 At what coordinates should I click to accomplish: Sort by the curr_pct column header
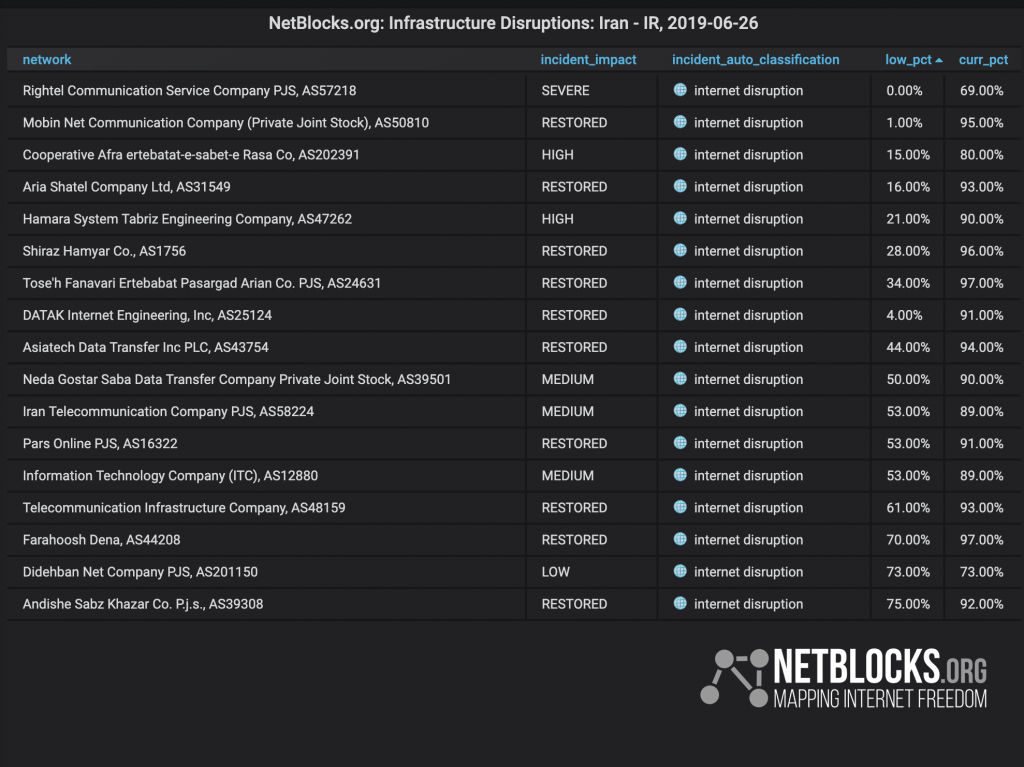(x=983, y=59)
